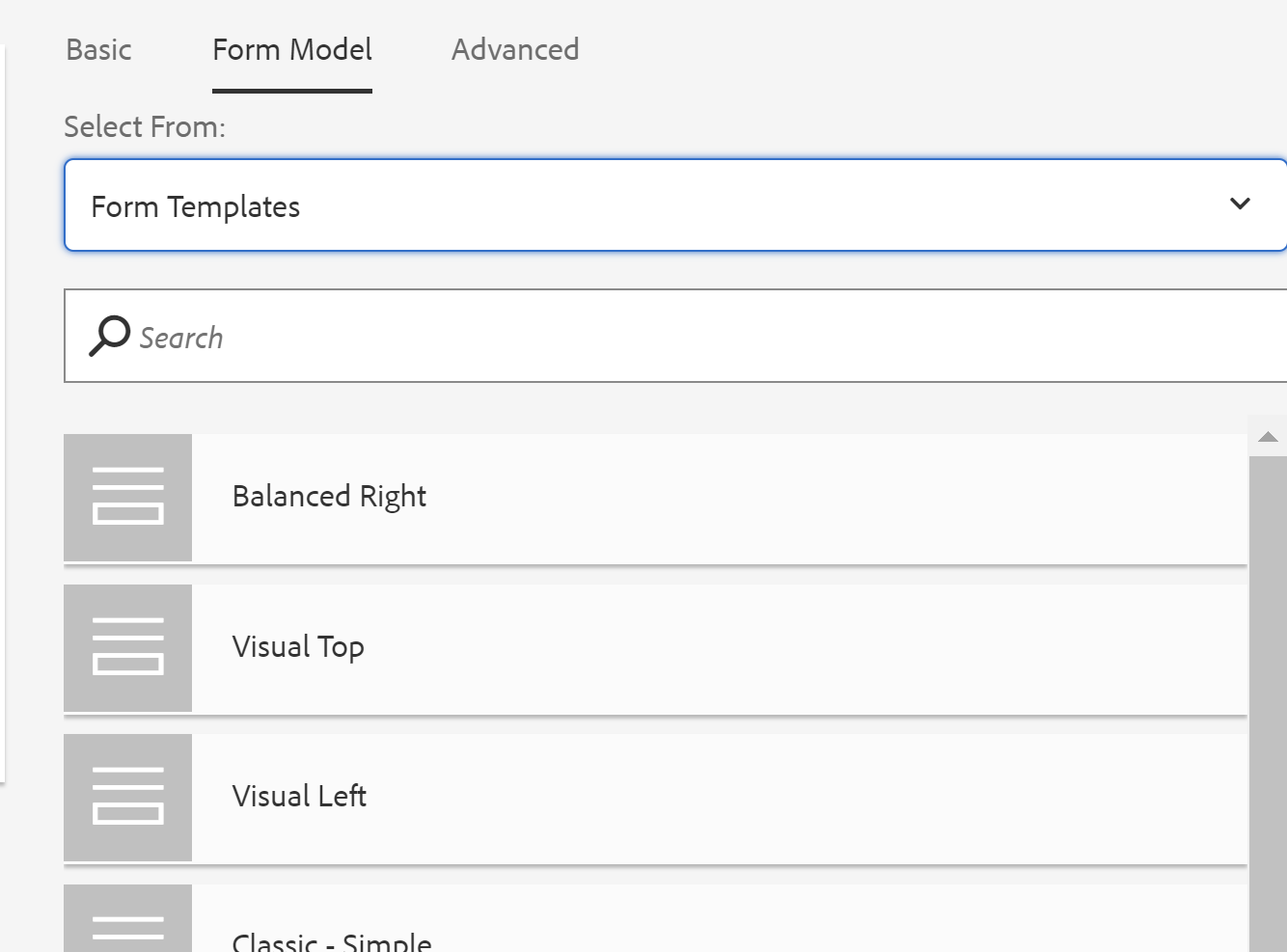Viewport: 1287px width, 952px height.
Task: Pick the Visual Left template name
Action: [x=299, y=797]
